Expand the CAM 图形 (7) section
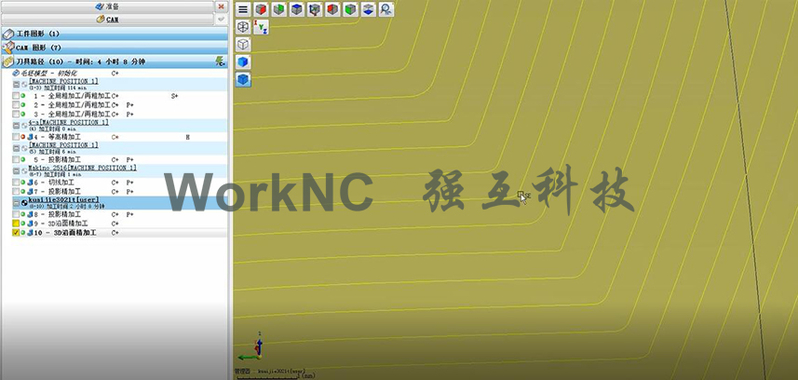Image resolution: width=798 pixels, height=380 pixels. [x=115, y=48]
